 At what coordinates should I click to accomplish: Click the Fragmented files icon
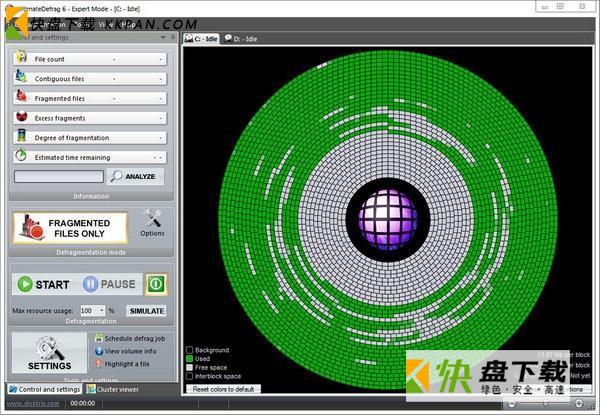coord(21,96)
